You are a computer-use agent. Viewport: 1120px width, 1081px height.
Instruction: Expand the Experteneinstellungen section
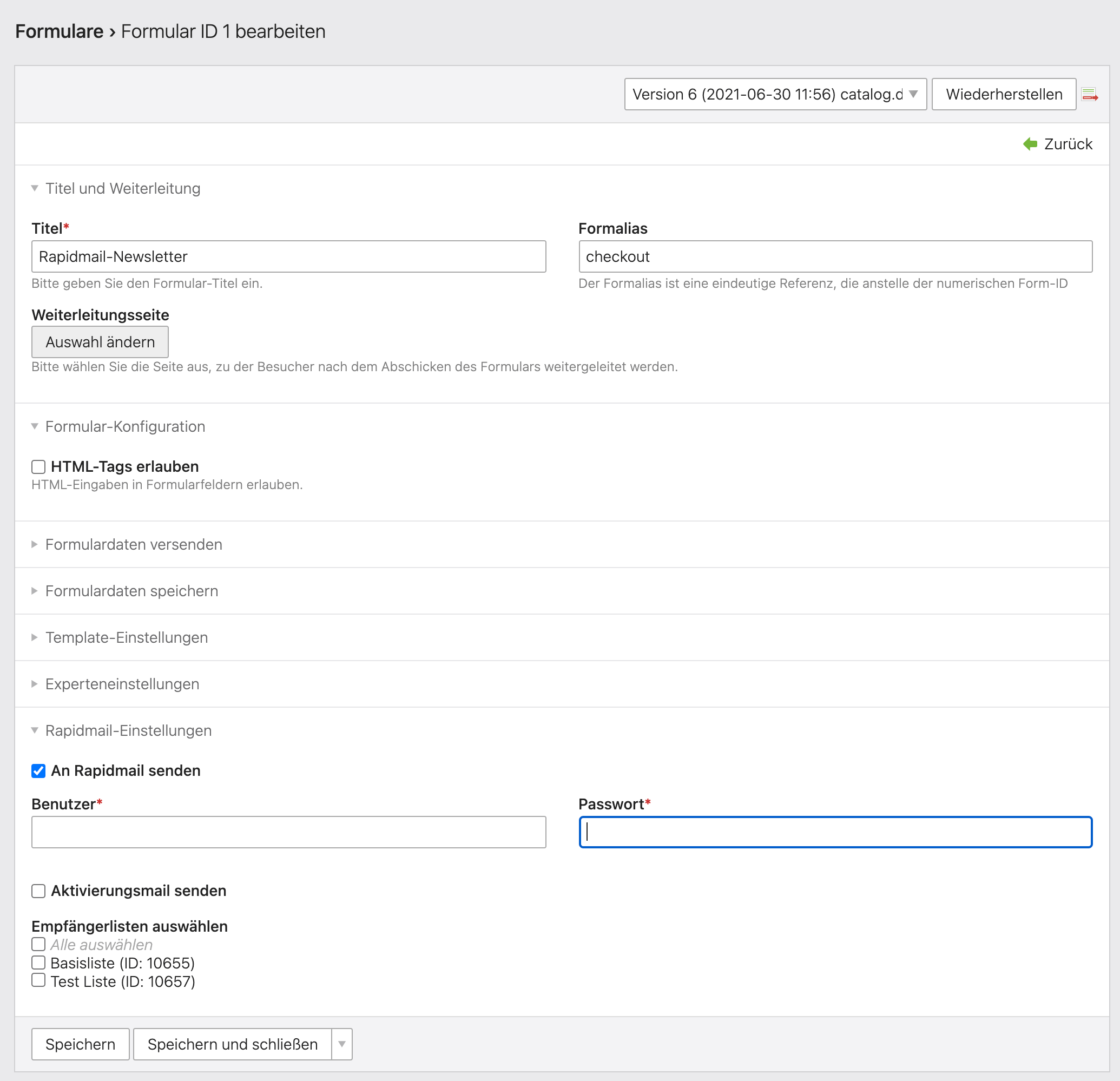coord(122,684)
